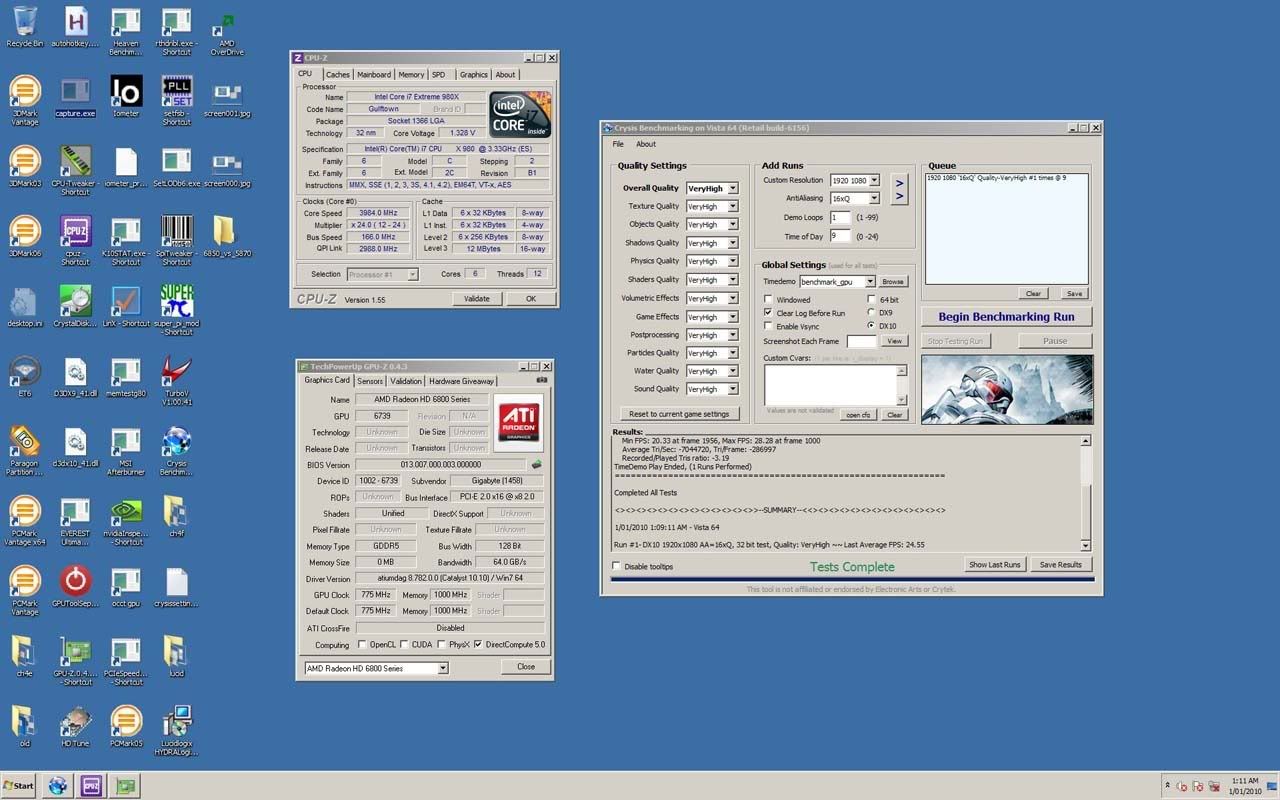Expand the Overall Quality dropdown
The width and height of the screenshot is (1280, 800).
pyautogui.click(x=732, y=188)
